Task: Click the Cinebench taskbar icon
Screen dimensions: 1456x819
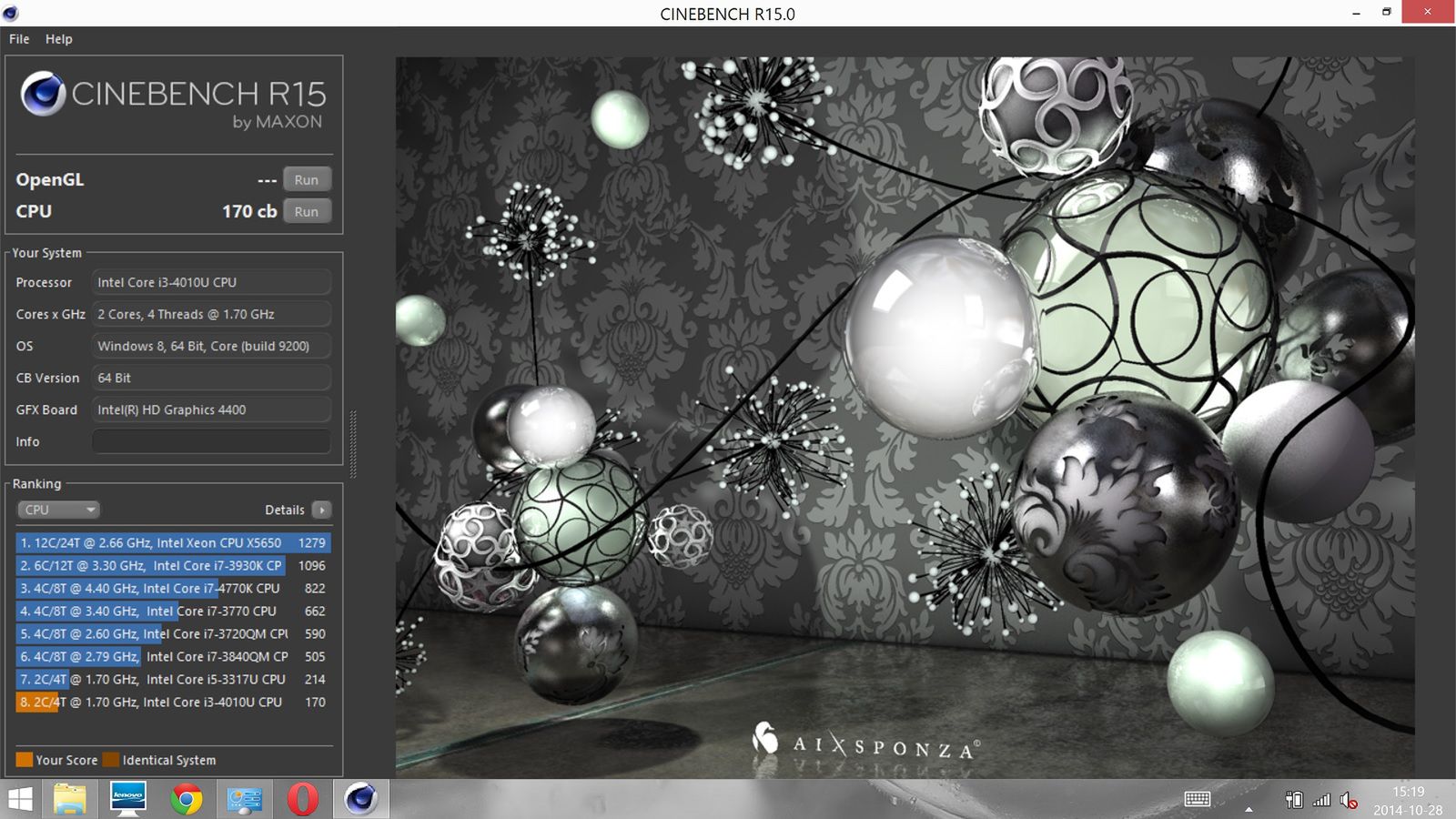Action: (361, 800)
